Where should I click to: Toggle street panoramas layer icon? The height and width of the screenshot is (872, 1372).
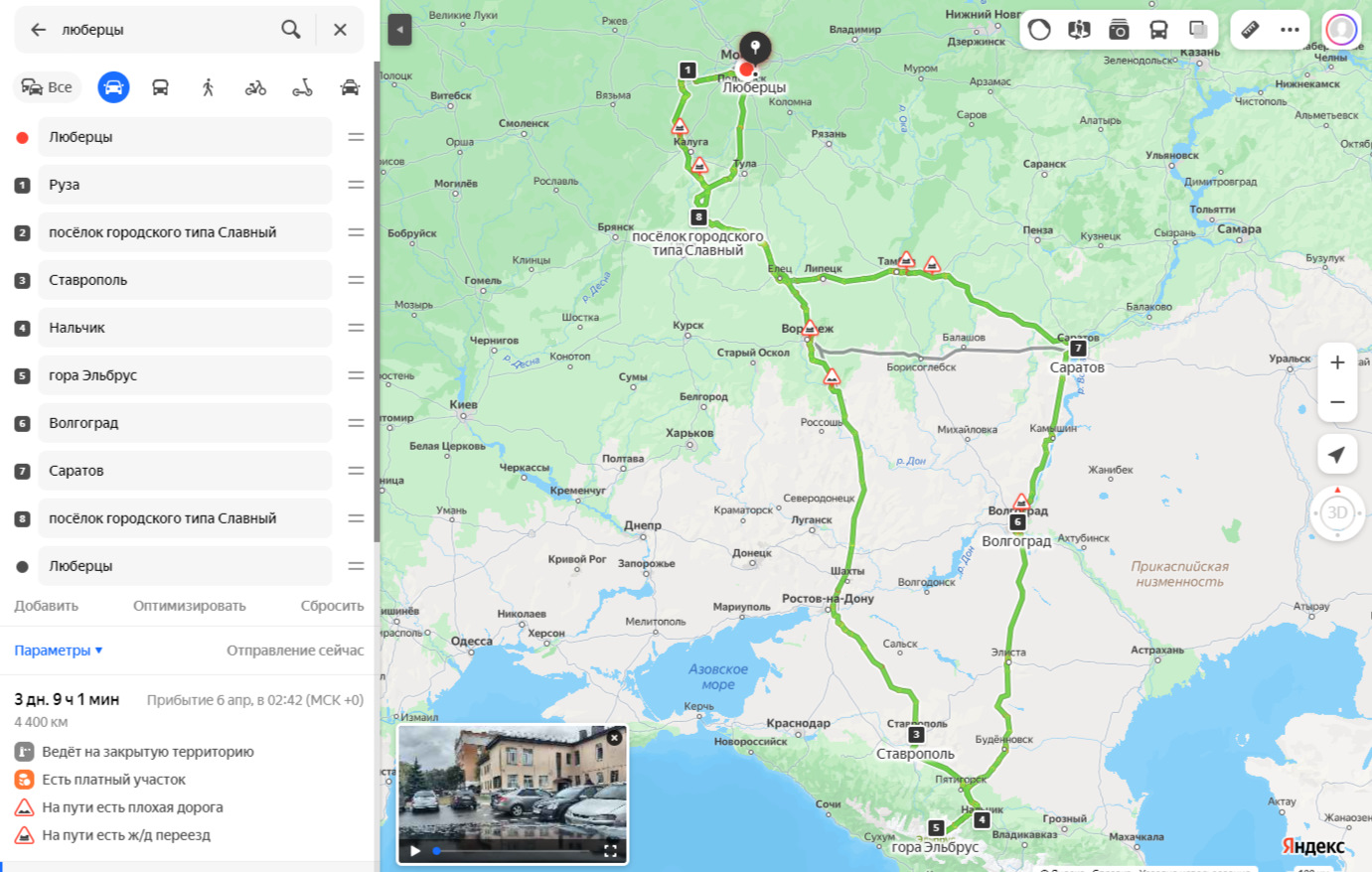(1079, 30)
